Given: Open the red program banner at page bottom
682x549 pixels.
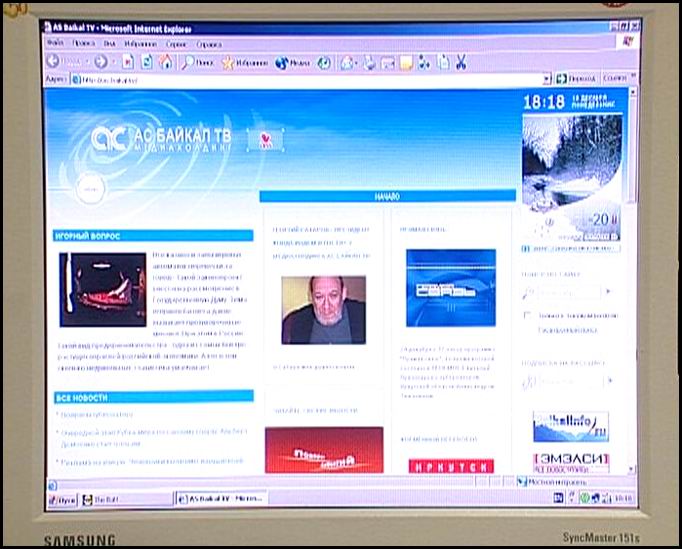Looking at the screenshot, I should 324,450.
